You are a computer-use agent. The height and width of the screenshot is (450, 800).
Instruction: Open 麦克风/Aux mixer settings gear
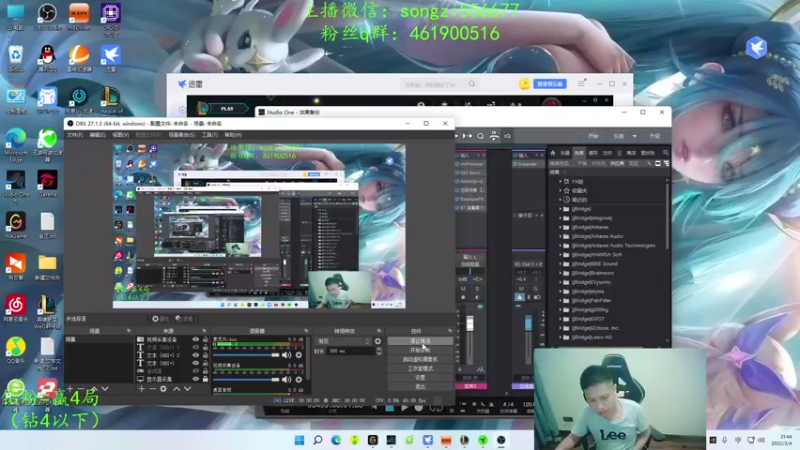(299, 355)
